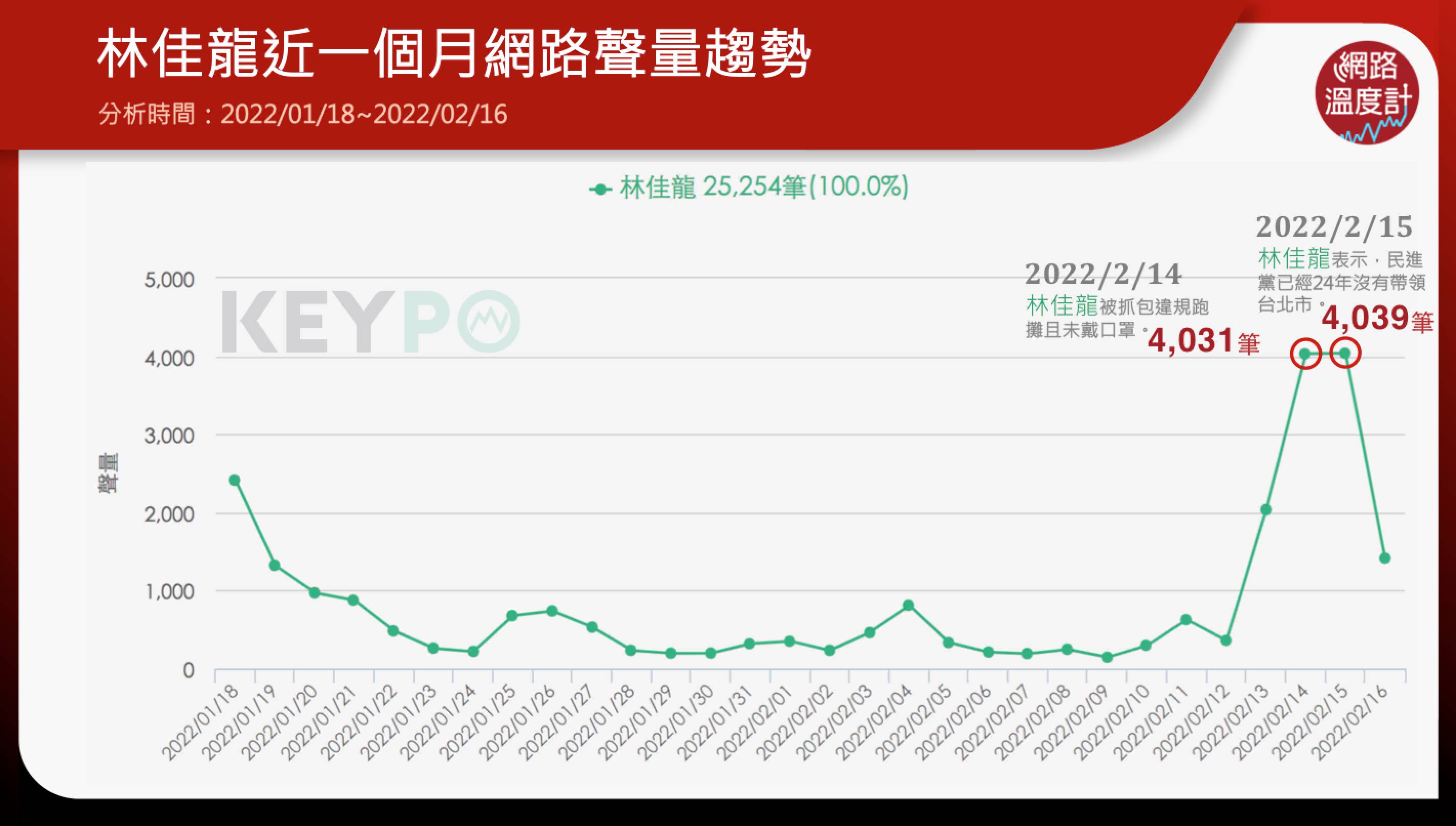Image resolution: width=1456 pixels, height=826 pixels.
Task: Select the 2022/02/16 final data point
Action: (1385, 557)
